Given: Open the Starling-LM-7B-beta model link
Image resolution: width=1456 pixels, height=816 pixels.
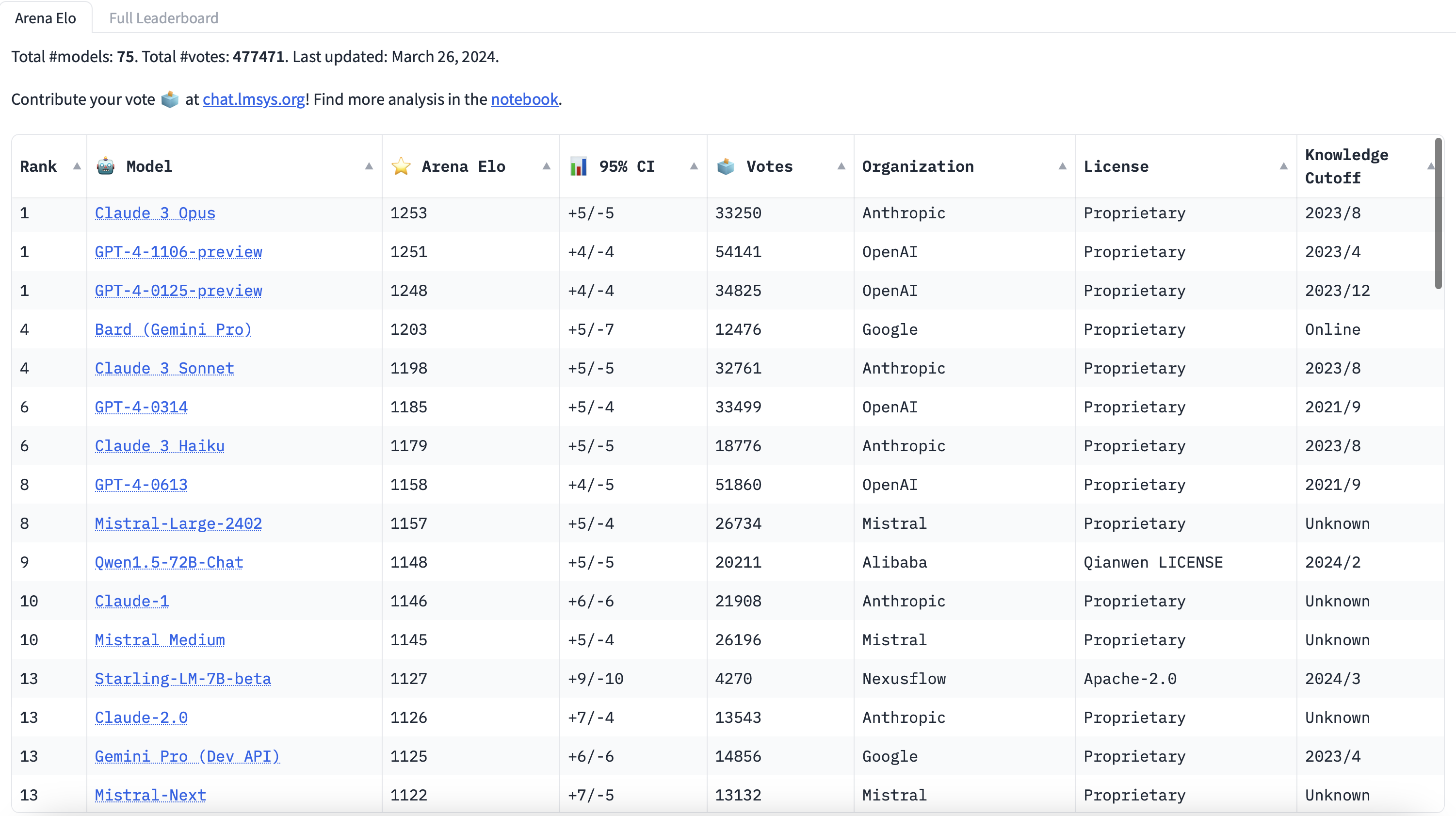Looking at the screenshot, I should tap(182, 679).
